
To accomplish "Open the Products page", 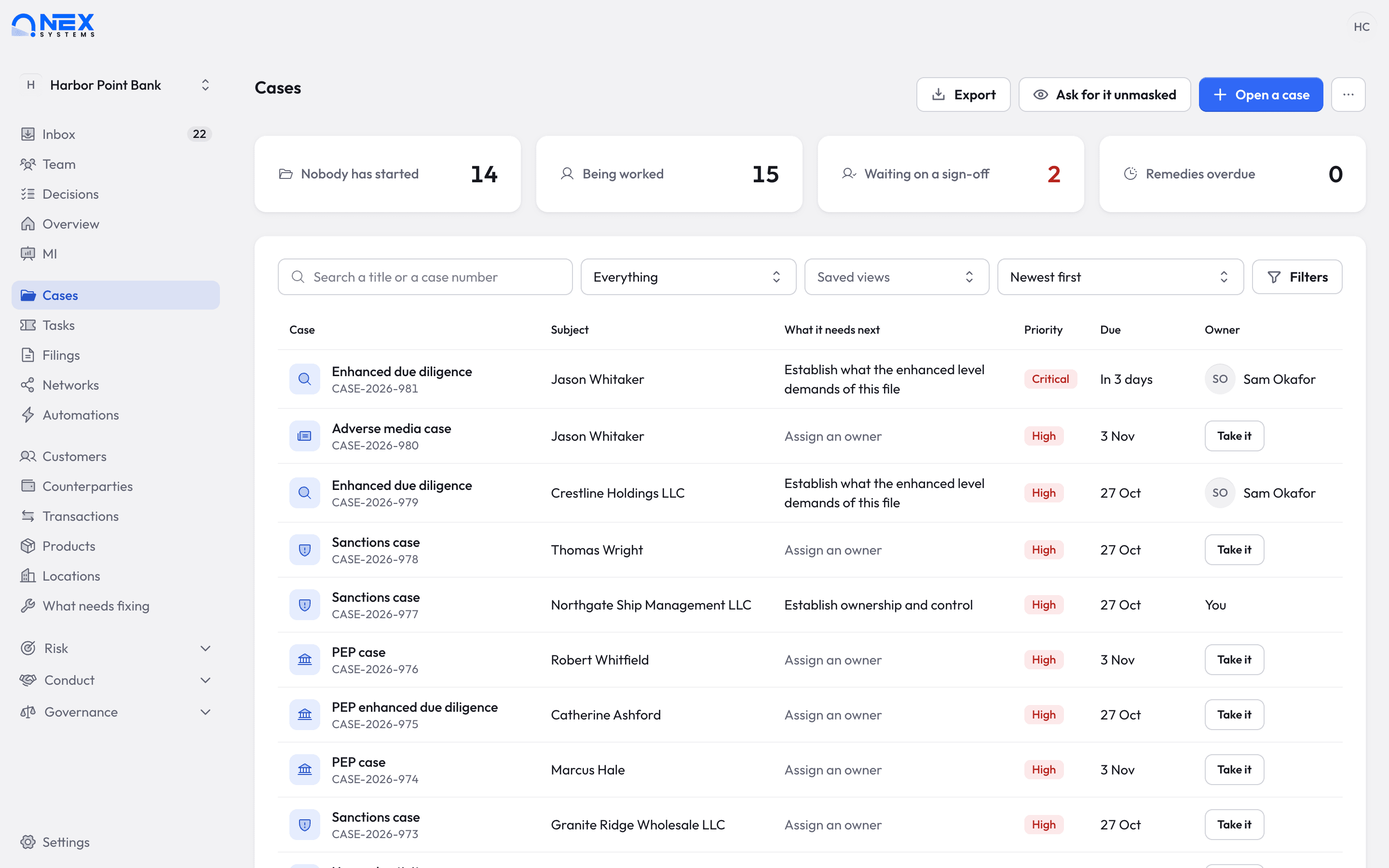I will 115,546.
